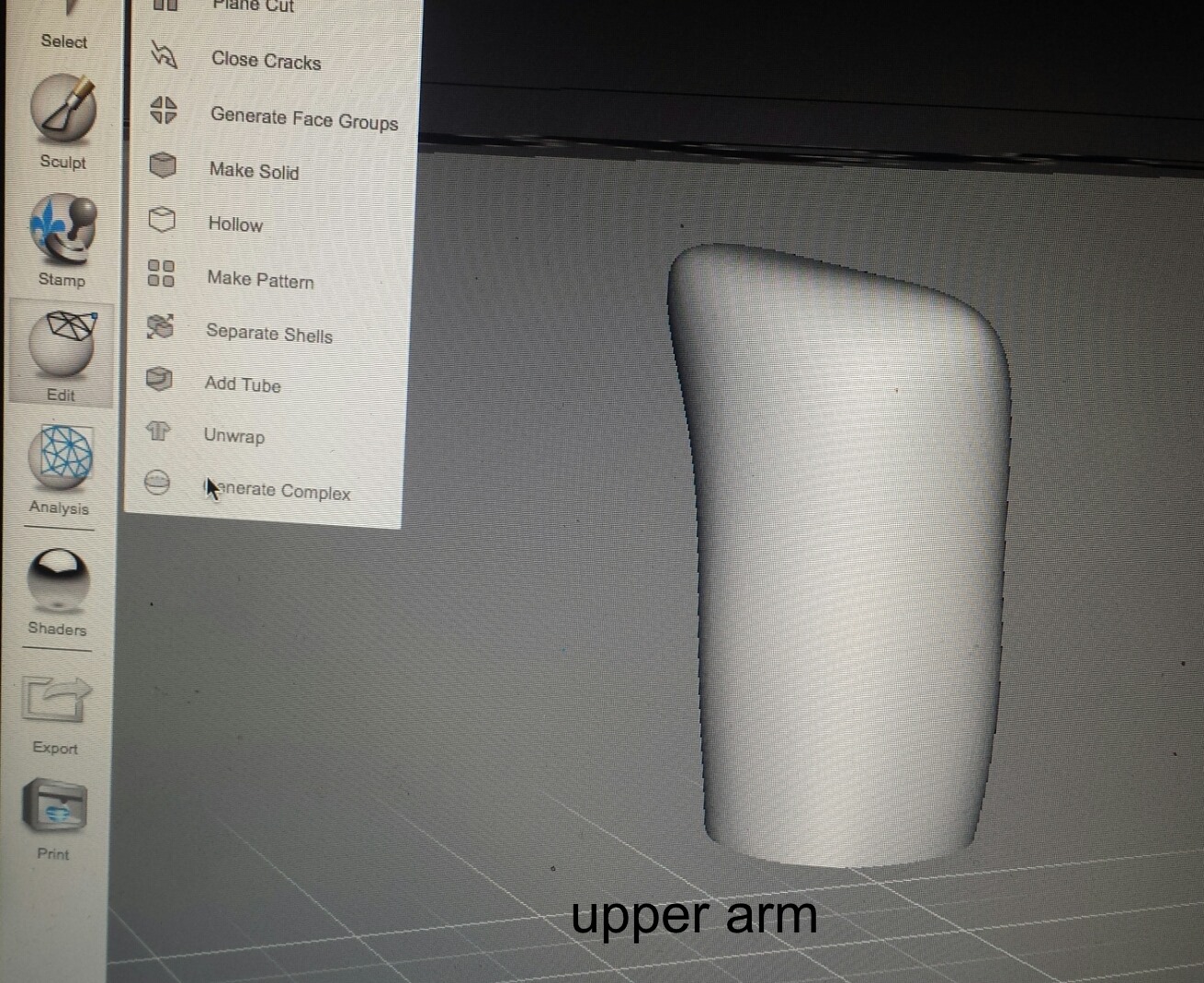The image size is (1204, 983).
Task: Open the Print tool
Action: [54, 806]
